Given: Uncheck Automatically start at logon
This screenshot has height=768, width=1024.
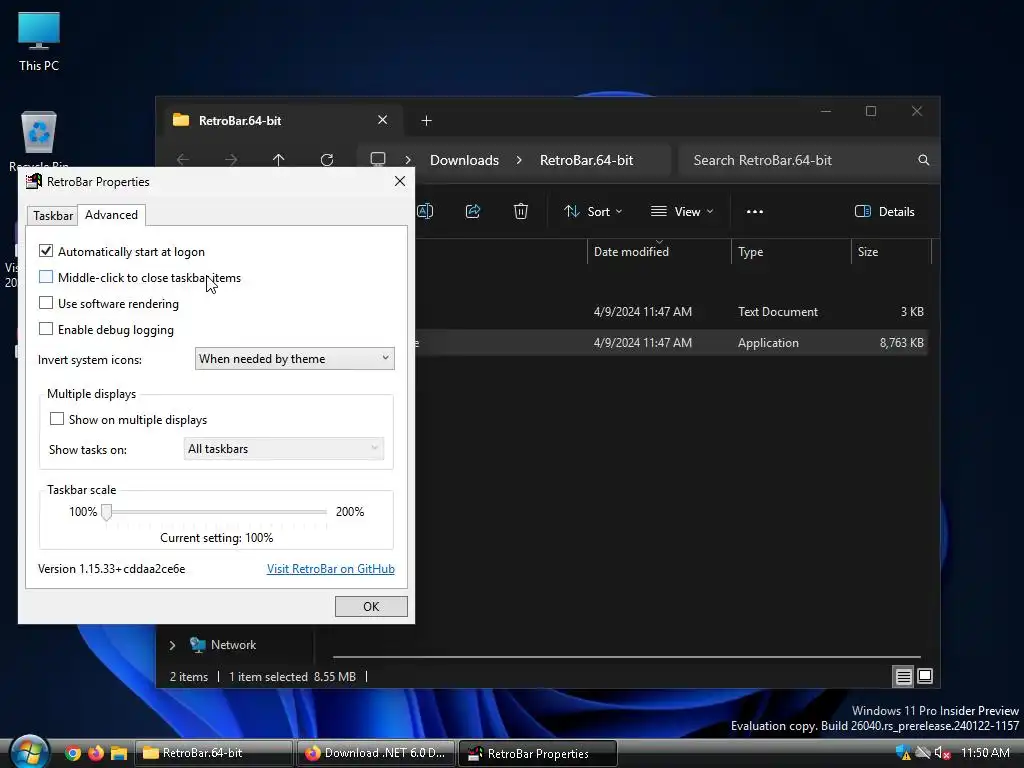Looking at the screenshot, I should (x=46, y=251).
